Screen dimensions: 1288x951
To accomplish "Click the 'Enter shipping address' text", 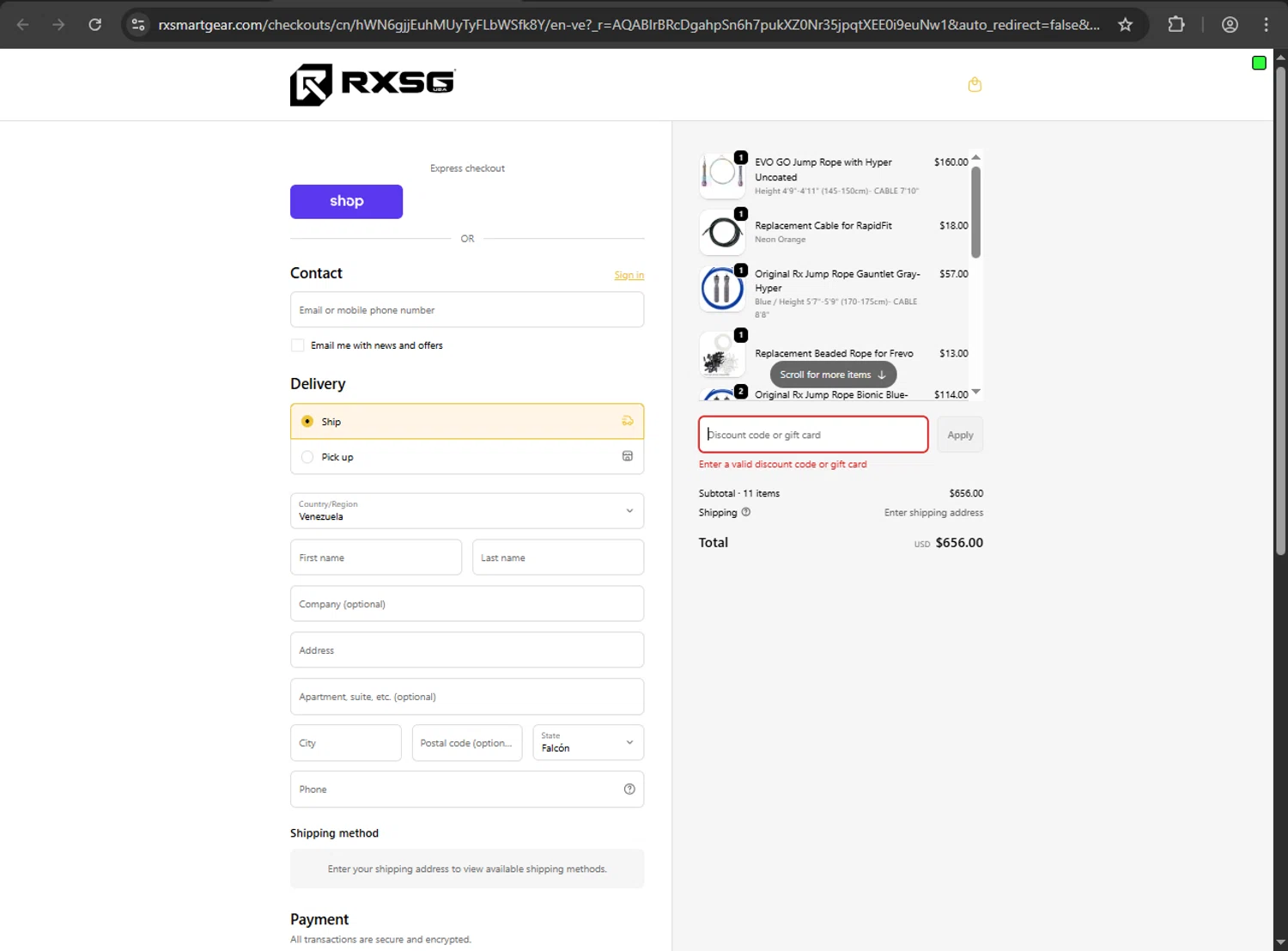I will point(933,512).
